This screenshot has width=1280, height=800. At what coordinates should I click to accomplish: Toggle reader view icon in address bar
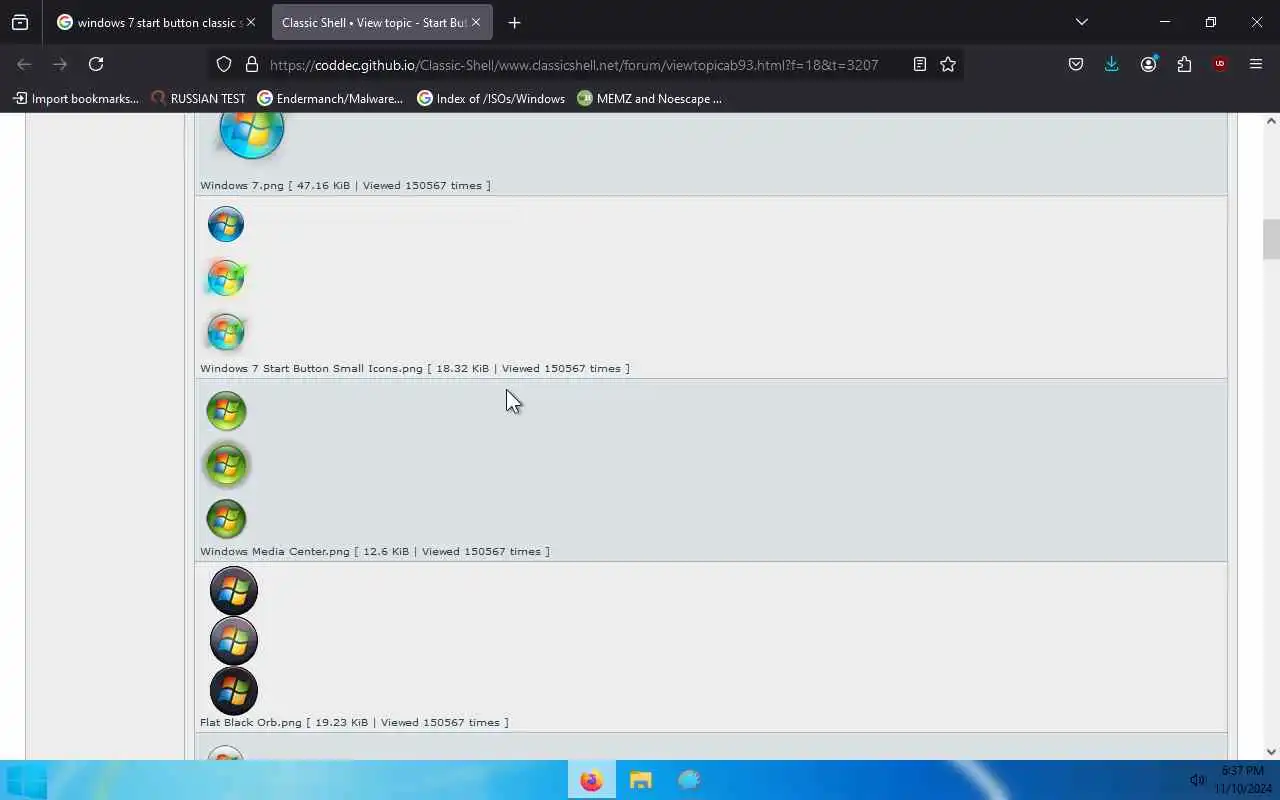tap(920, 64)
